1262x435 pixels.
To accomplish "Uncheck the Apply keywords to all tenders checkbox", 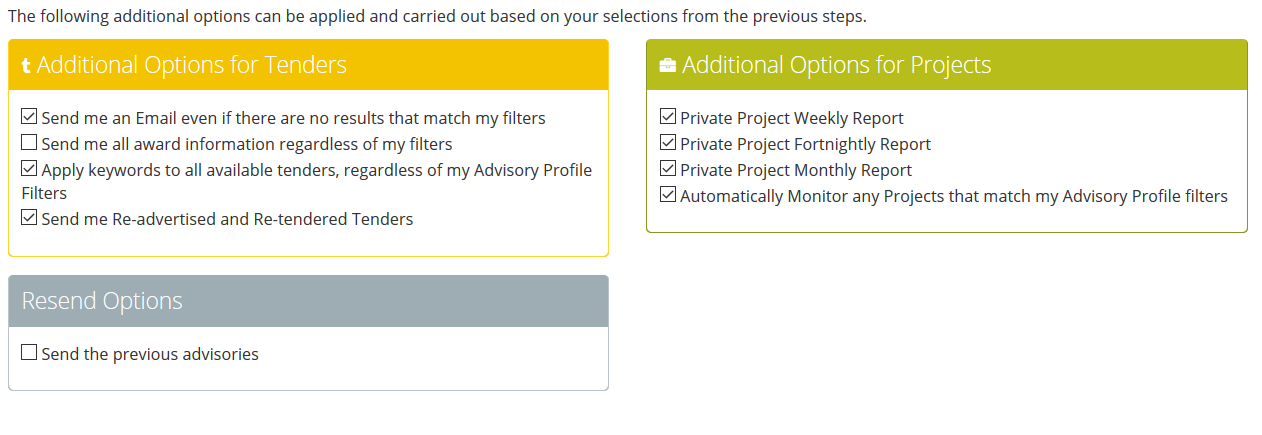I will pyautogui.click(x=29, y=169).
